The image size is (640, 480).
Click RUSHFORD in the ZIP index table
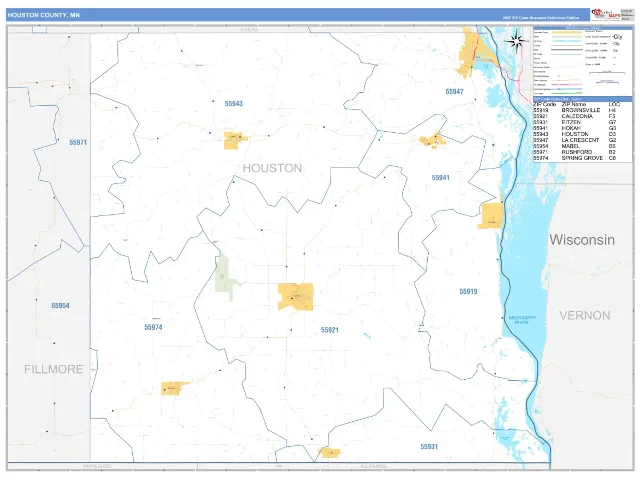coord(576,152)
